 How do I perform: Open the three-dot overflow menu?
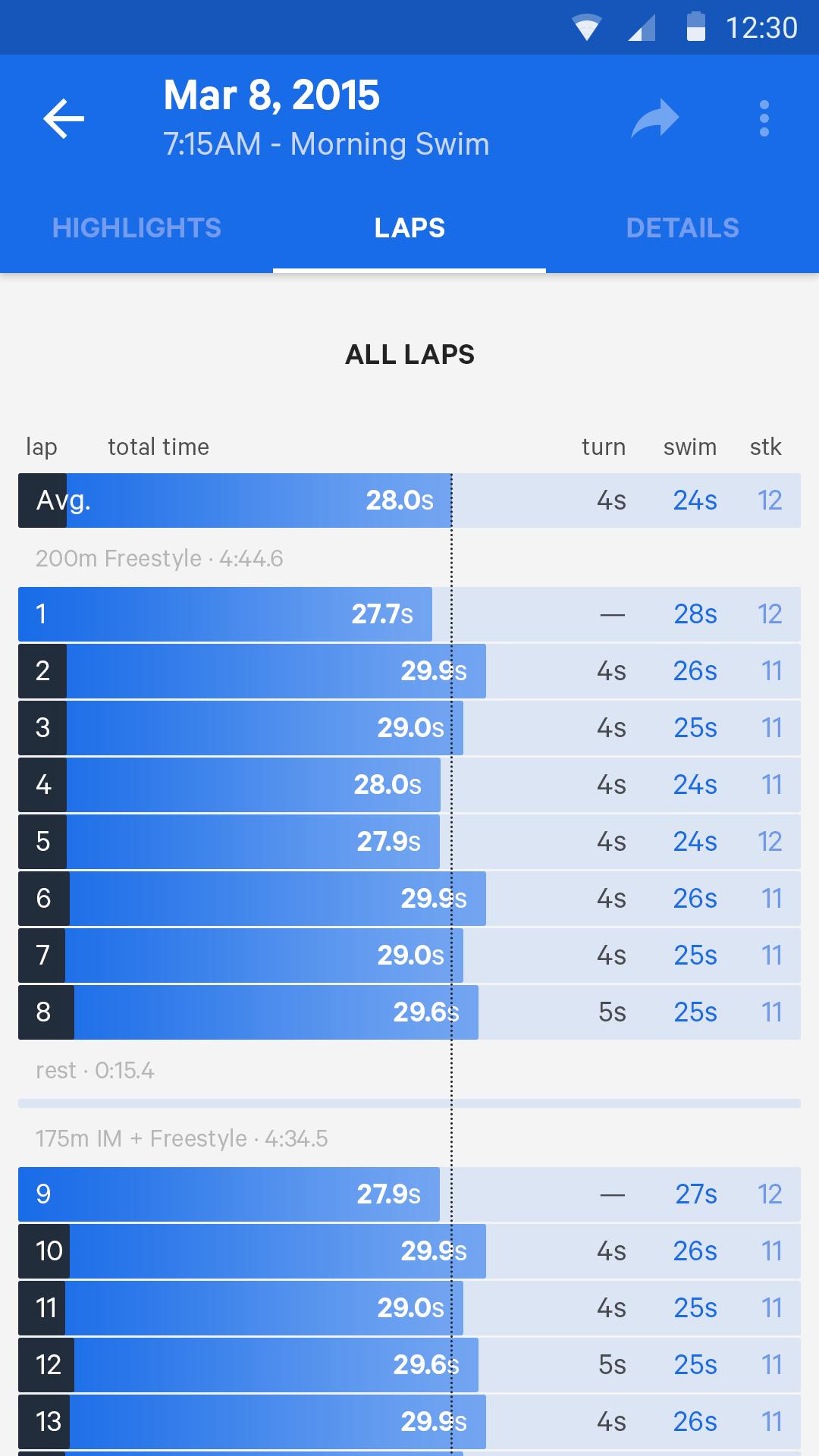click(764, 118)
